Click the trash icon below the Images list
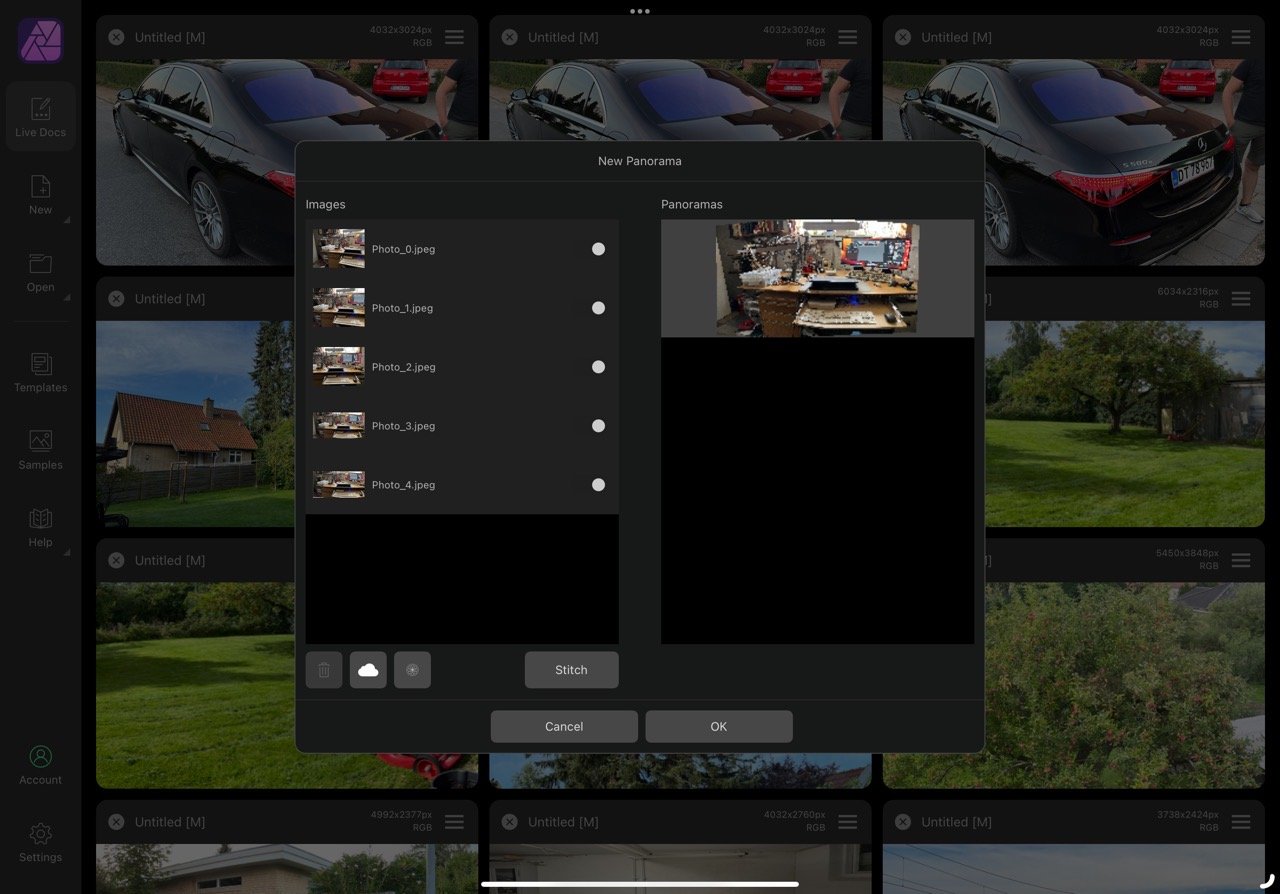 [x=324, y=670]
